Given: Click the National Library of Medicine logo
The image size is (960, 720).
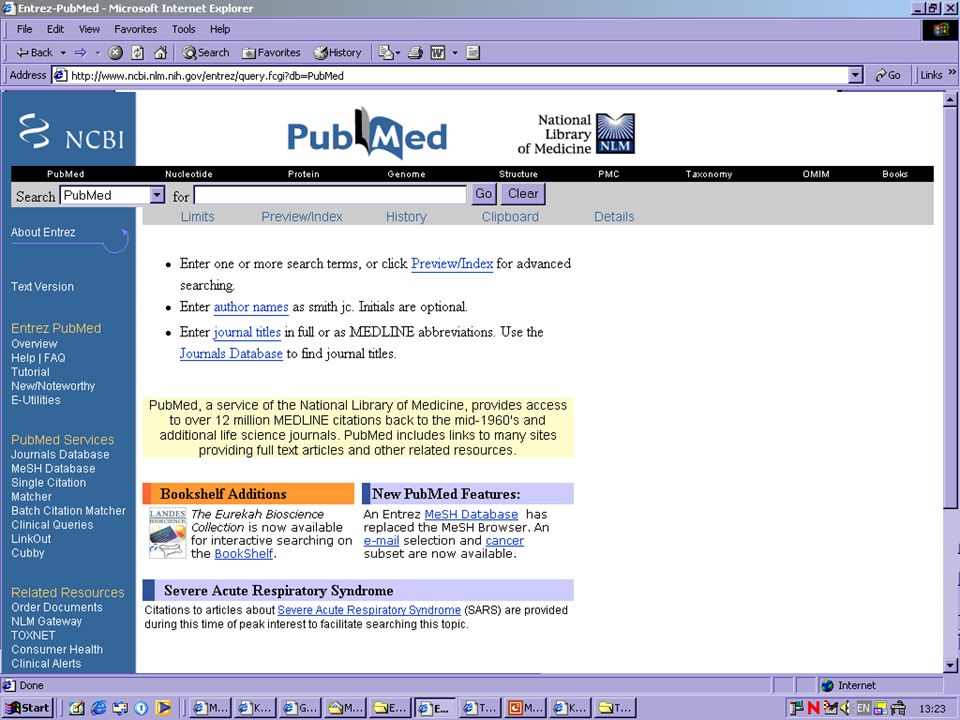Looking at the screenshot, I should [x=576, y=133].
